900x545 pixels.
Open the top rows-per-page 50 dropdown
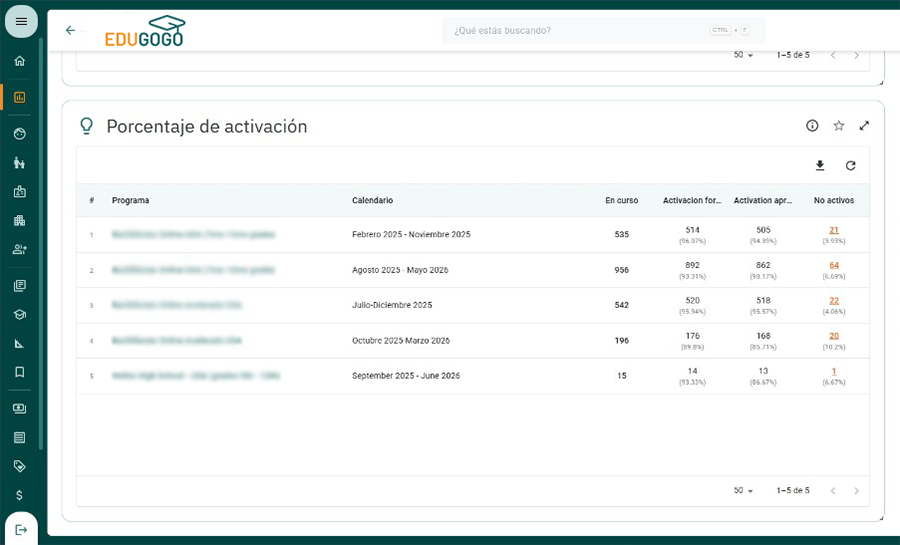click(x=743, y=55)
